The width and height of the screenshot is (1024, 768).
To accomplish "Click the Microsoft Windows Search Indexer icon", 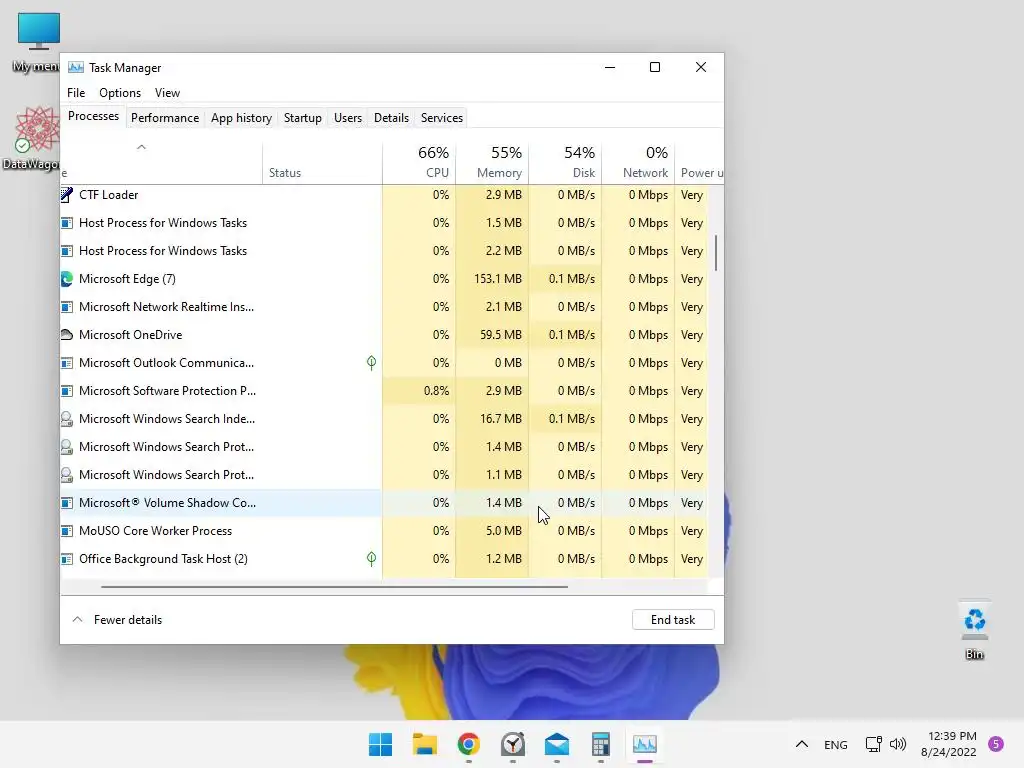I will pyautogui.click(x=67, y=419).
